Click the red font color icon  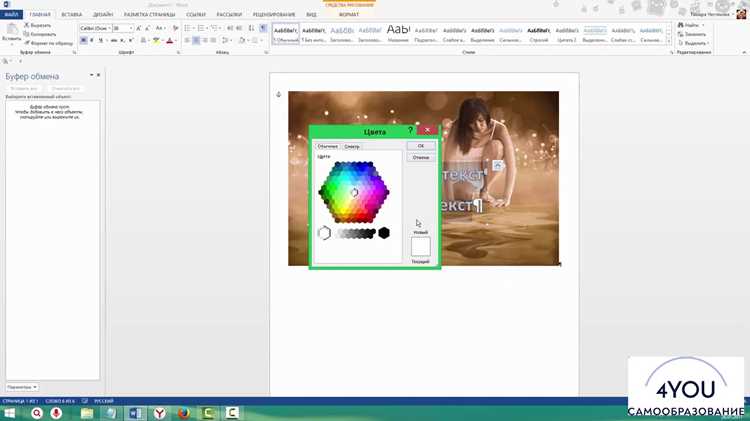[x=169, y=41]
